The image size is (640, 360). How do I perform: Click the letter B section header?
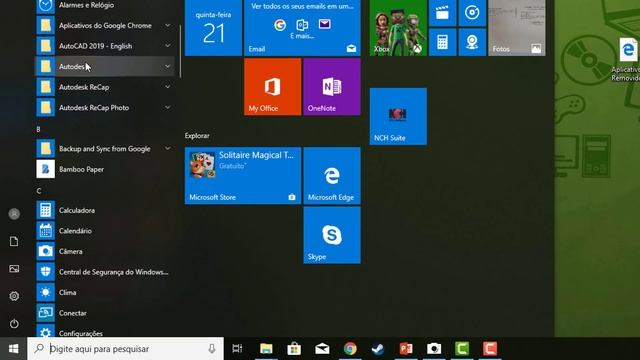38,129
